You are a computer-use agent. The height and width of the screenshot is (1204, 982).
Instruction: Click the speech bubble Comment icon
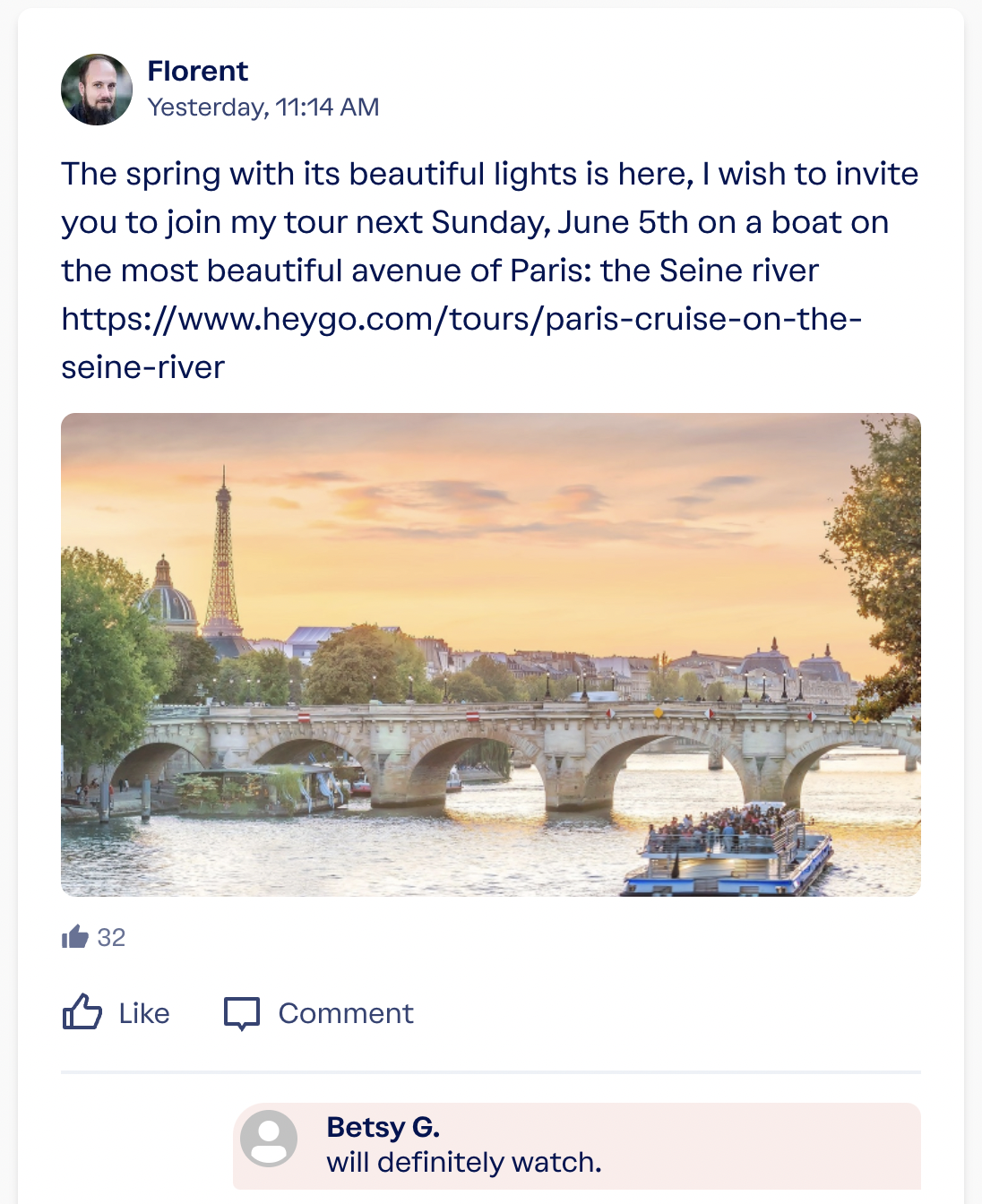point(242,1013)
